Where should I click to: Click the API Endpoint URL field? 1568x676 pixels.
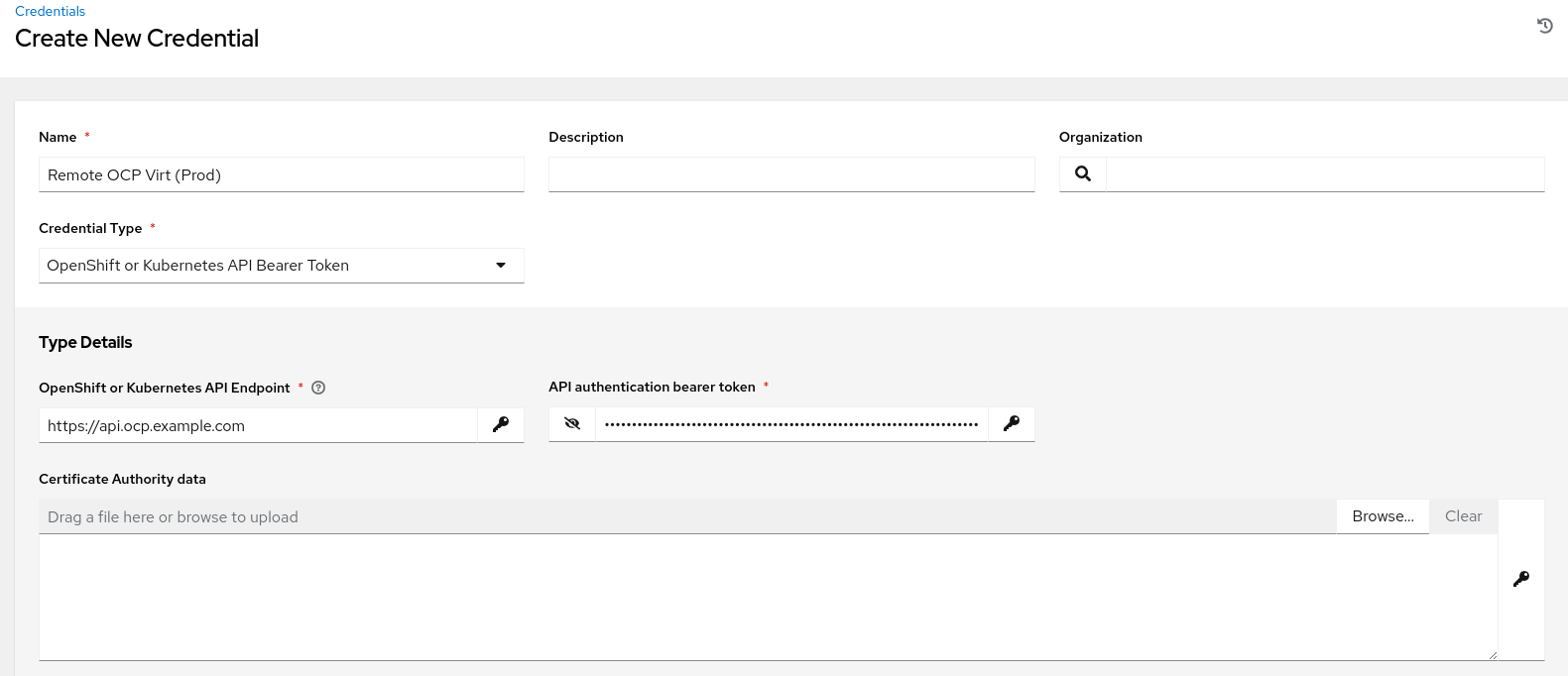click(258, 425)
